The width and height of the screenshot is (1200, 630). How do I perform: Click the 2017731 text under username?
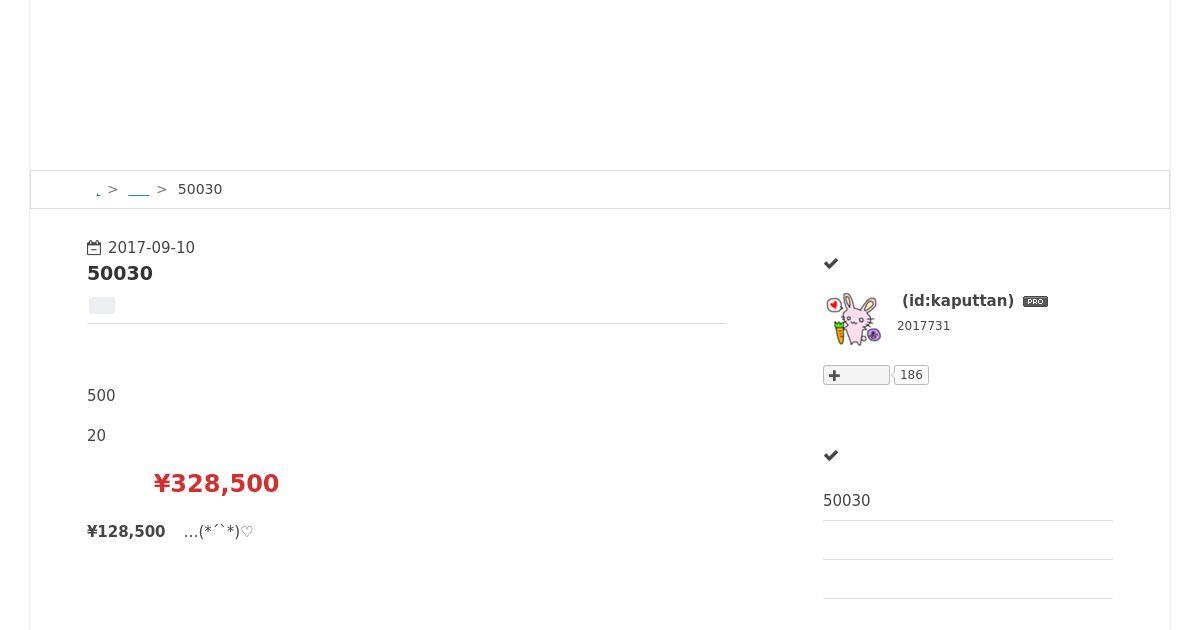coord(923,326)
